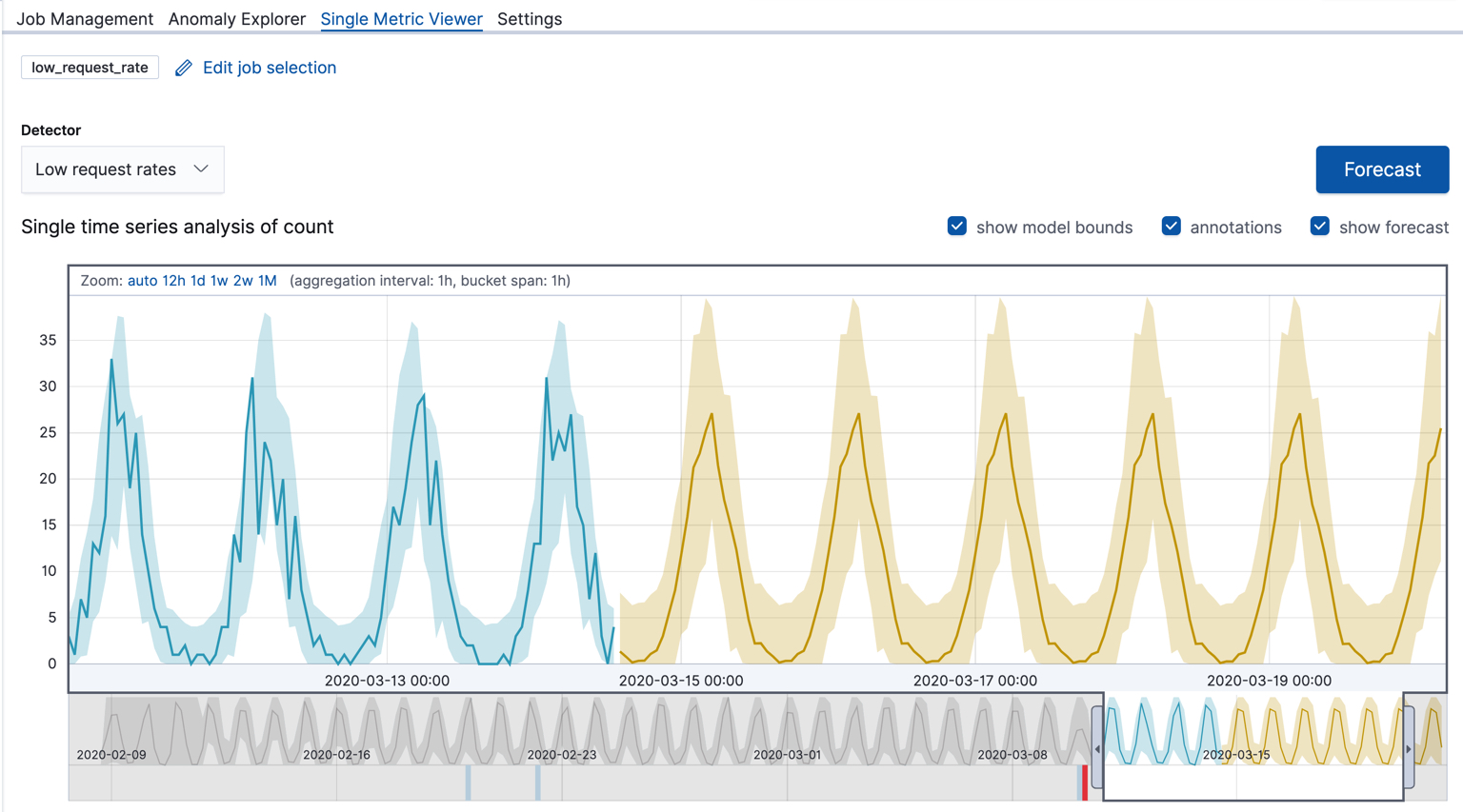Open the Low request rates detector dropdown

coord(122,168)
